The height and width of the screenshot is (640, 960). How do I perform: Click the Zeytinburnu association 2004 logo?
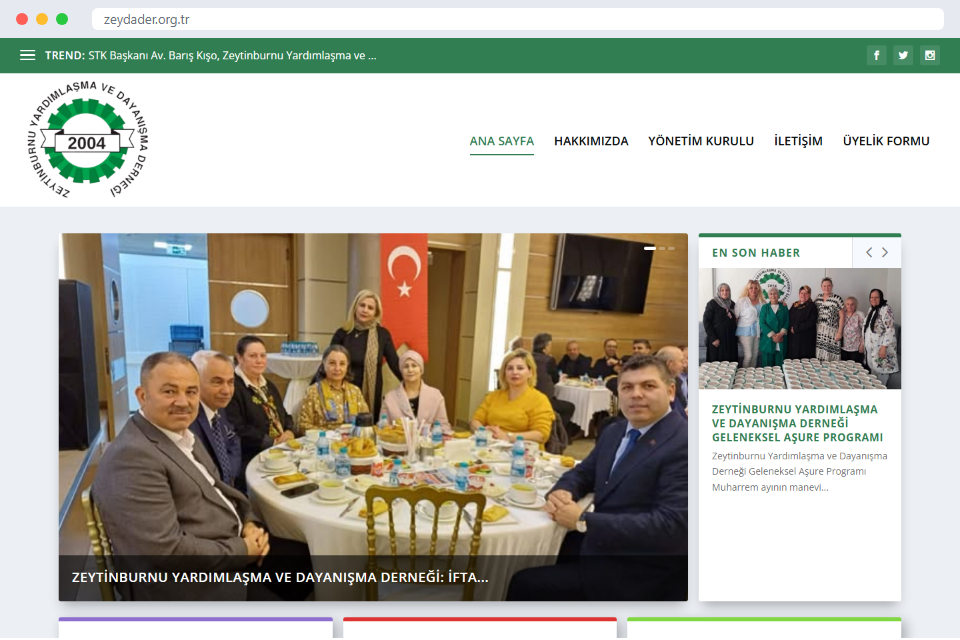point(88,140)
